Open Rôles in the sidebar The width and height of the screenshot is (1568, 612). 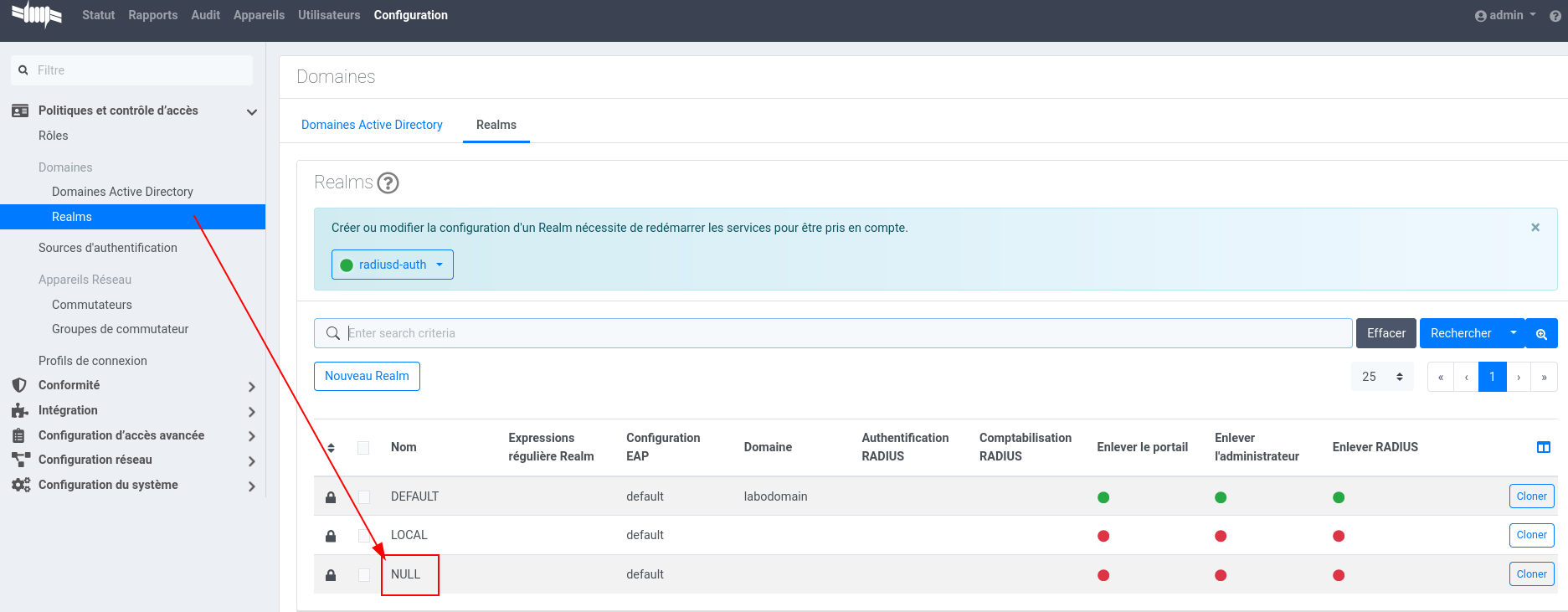tap(54, 136)
